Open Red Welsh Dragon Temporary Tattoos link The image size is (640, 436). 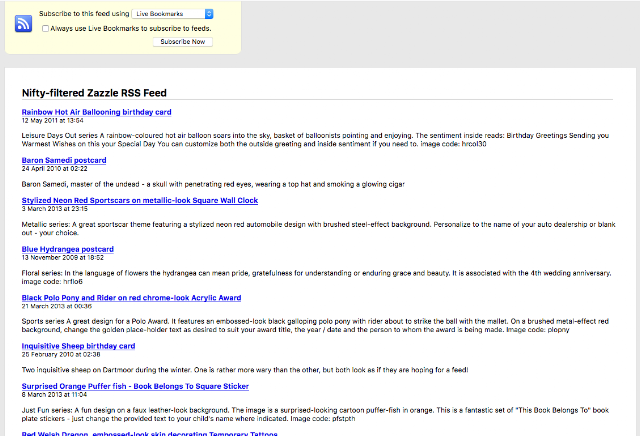pyautogui.click(x=149, y=433)
